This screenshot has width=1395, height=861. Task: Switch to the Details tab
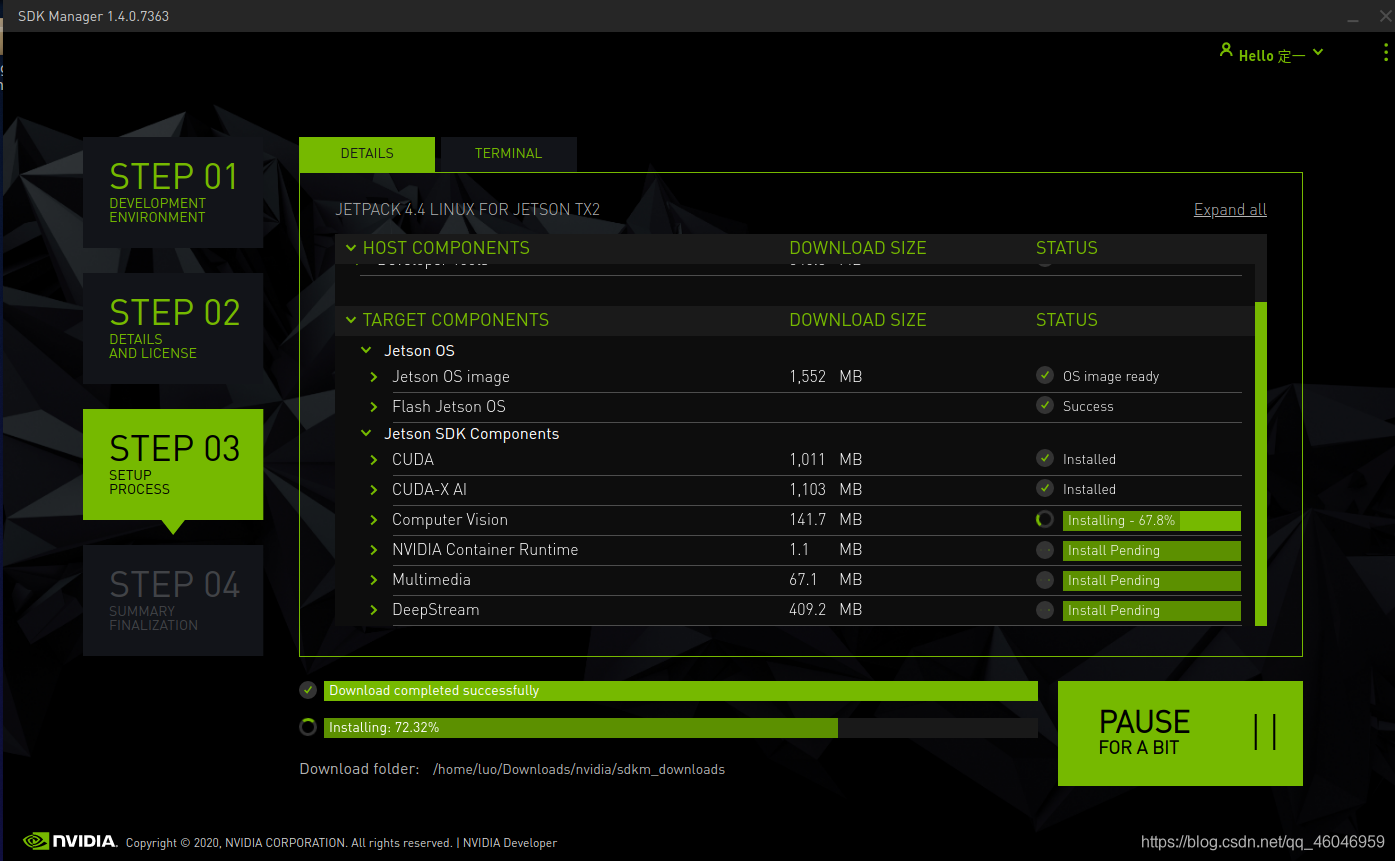coord(367,154)
